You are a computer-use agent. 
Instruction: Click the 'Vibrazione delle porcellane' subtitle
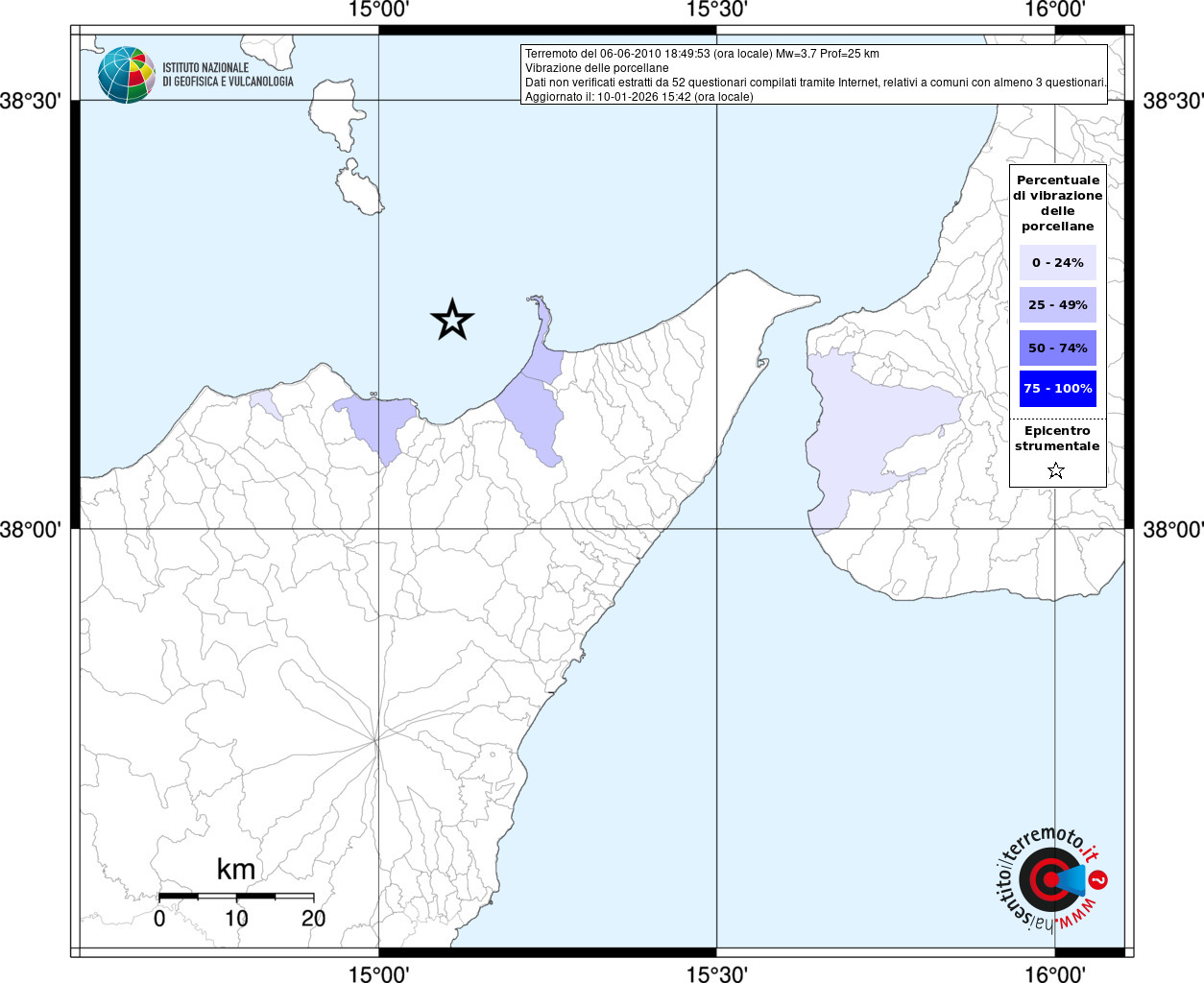pyautogui.click(x=596, y=68)
